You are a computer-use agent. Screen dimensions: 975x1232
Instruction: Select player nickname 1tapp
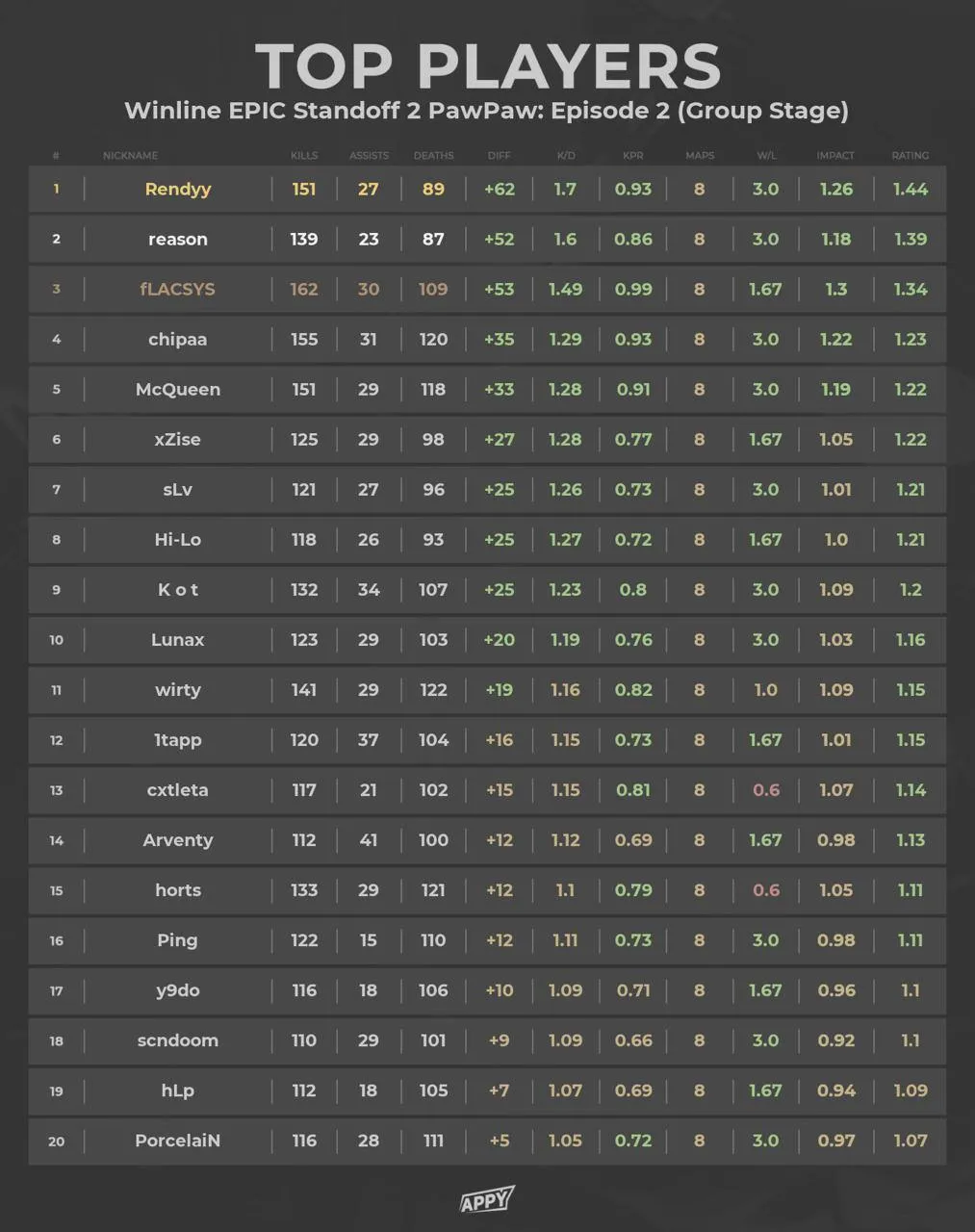tap(178, 740)
